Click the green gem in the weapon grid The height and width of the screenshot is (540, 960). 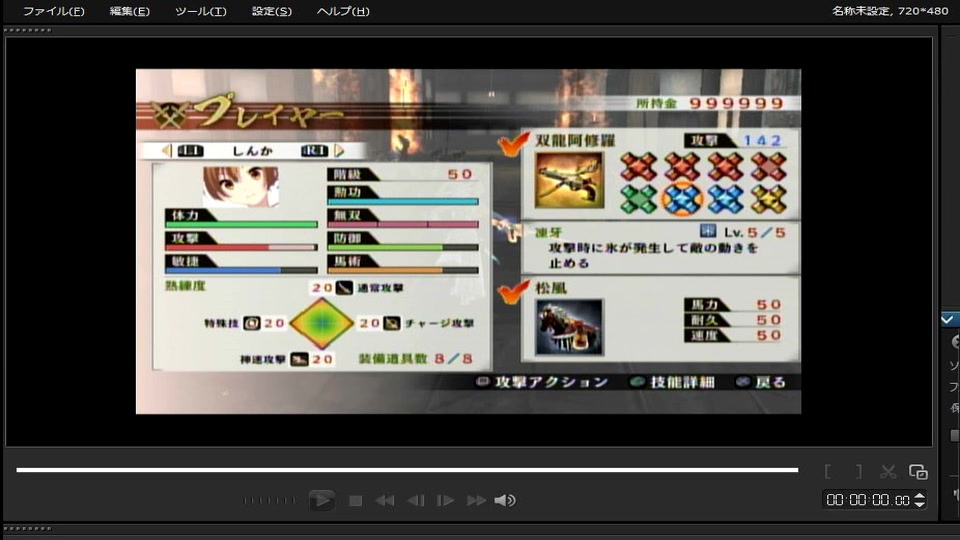(638, 199)
